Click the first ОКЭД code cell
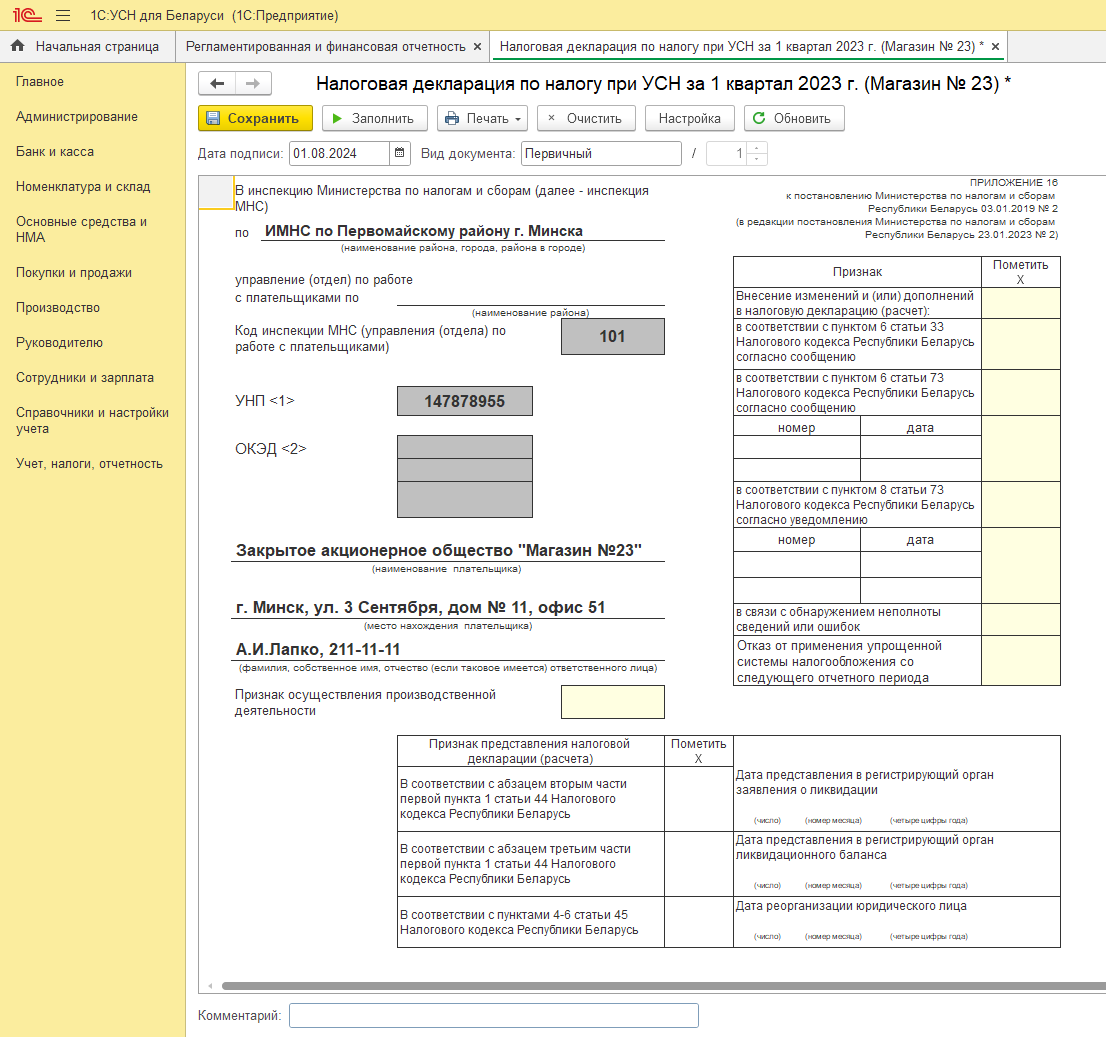Viewport: 1106px width, 1037px height. pyautogui.click(x=465, y=447)
